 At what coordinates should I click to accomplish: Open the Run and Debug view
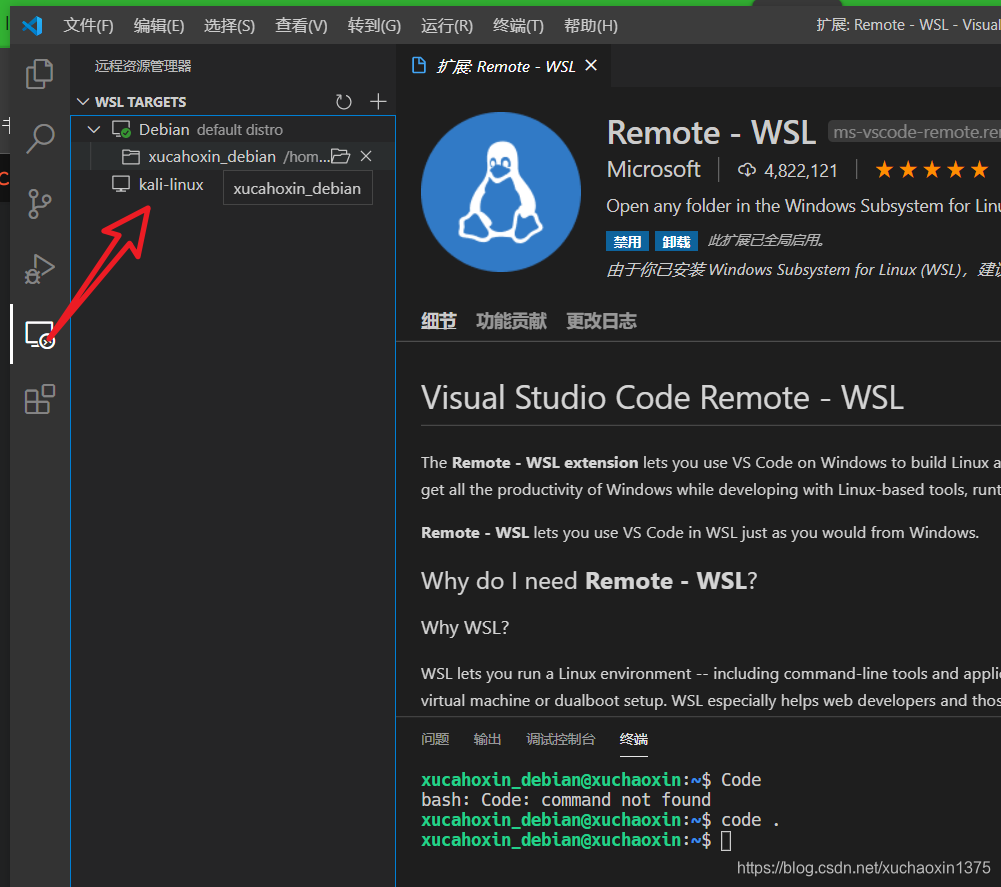click(x=40, y=269)
